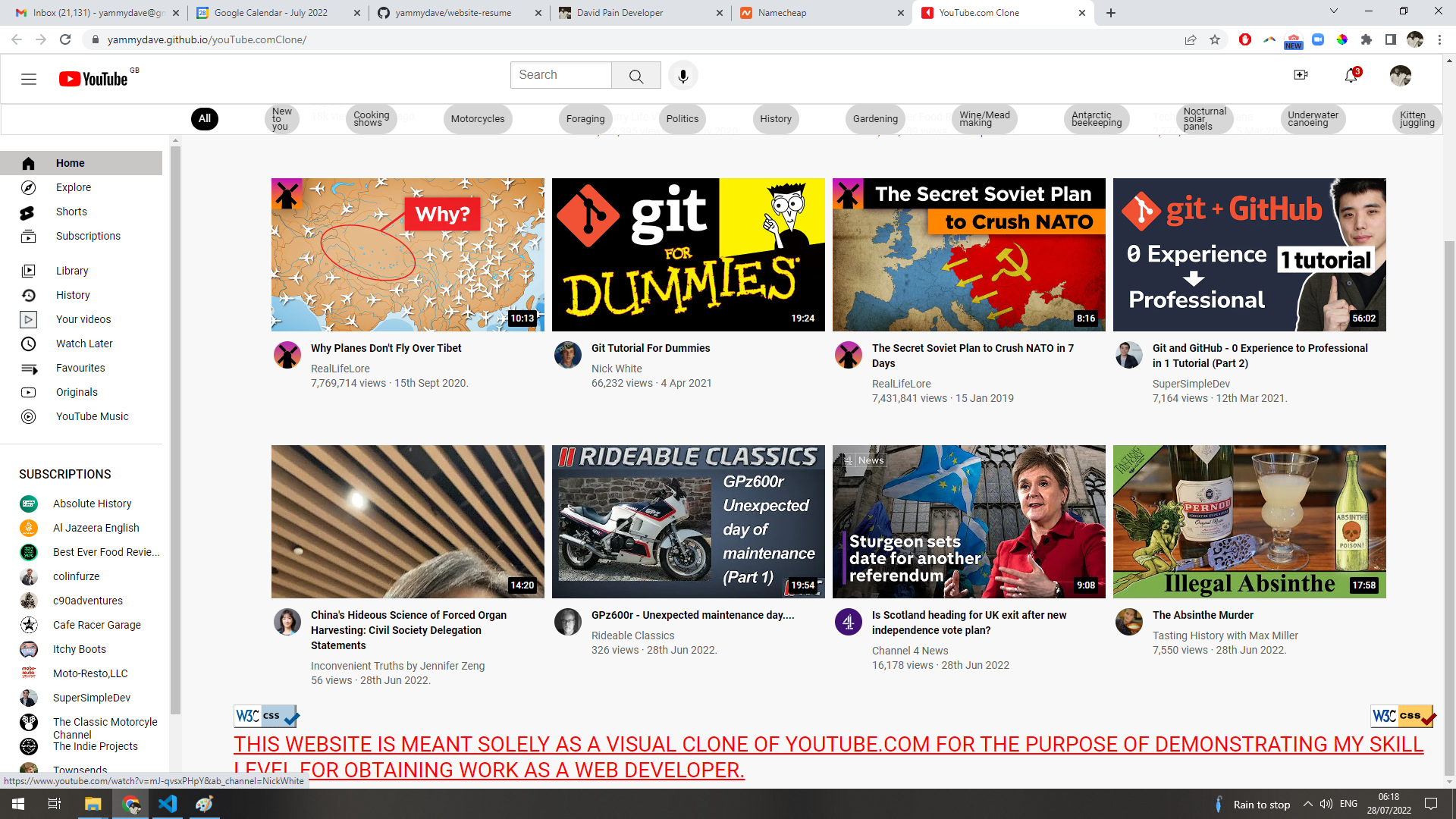Open the Chrome extensions puzzle icon
This screenshot has width=1456, height=819.
pos(1367,39)
